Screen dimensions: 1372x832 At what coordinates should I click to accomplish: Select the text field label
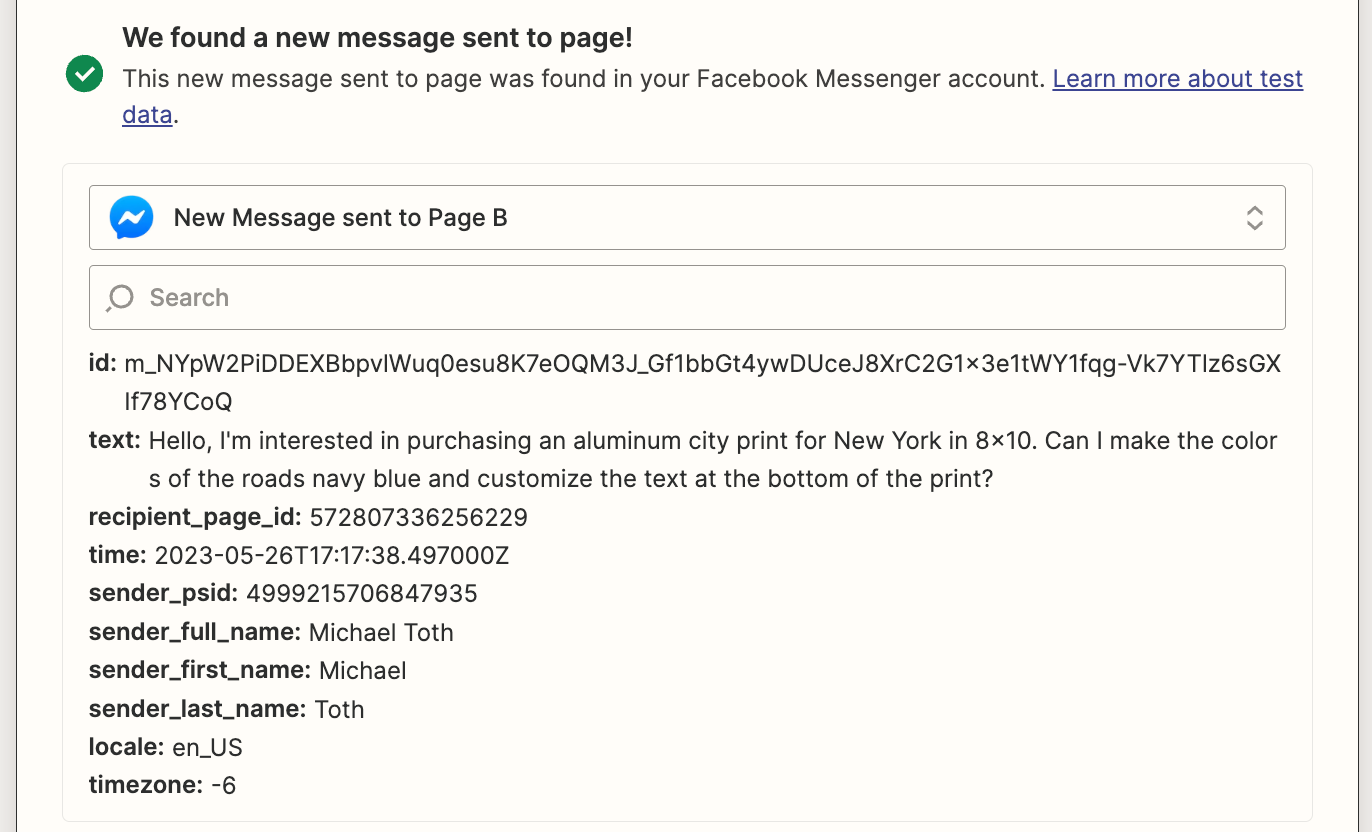114,441
